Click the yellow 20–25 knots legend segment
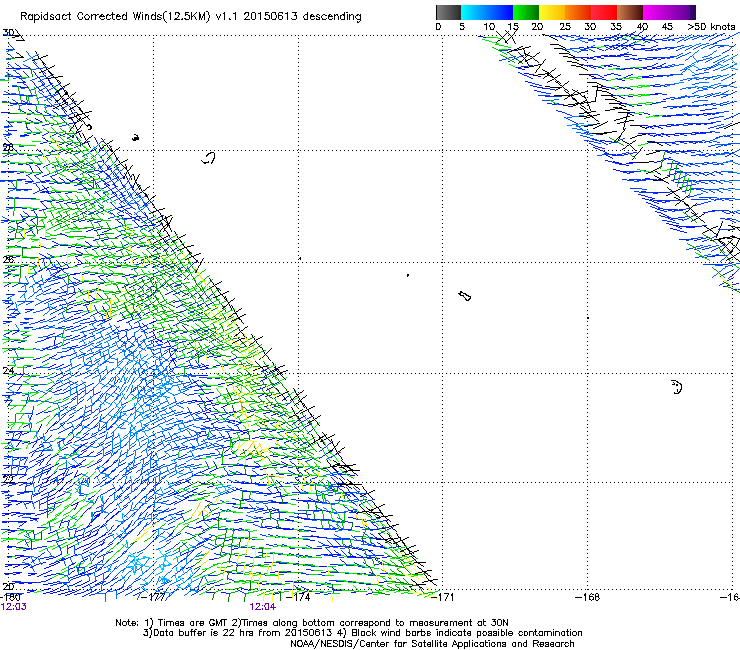Viewport: 740px width, 650px height. pos(552,12)
